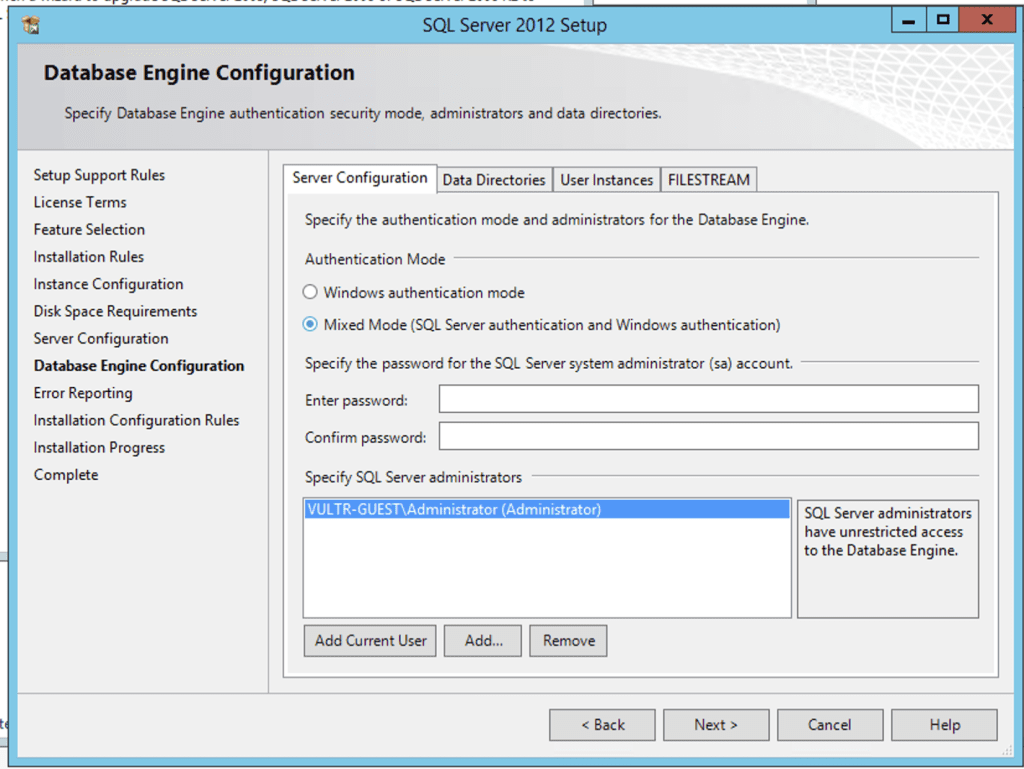Select VULTR-GUEST\Administrator in administrators list
The height and width of the screenshot is (769, 1024).
click(x=455, y=510)
